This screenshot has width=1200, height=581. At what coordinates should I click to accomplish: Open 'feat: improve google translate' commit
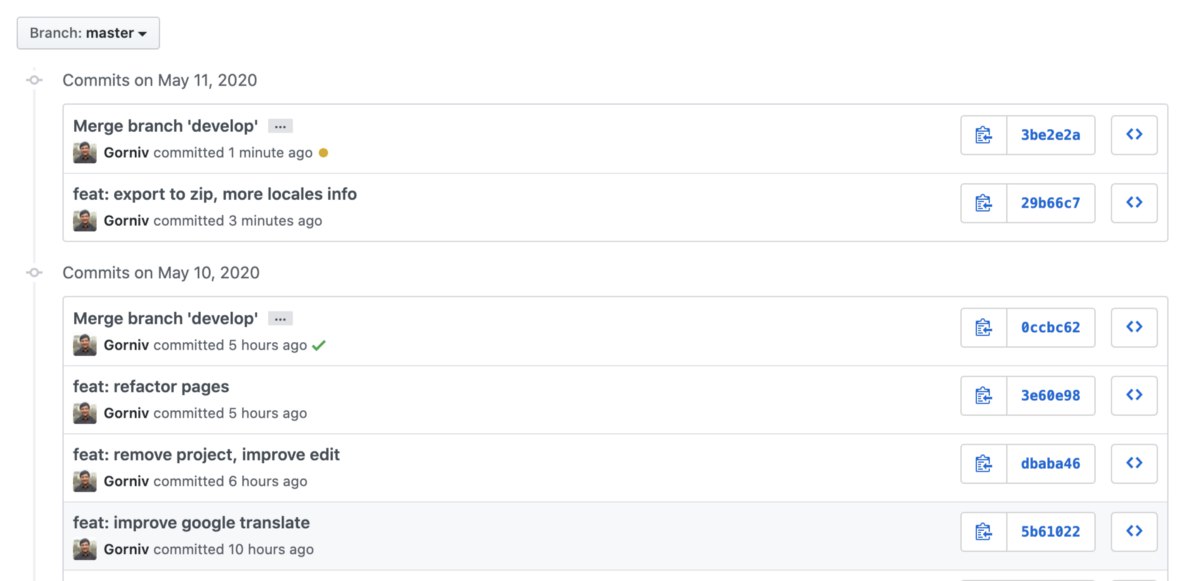point(192,522)
